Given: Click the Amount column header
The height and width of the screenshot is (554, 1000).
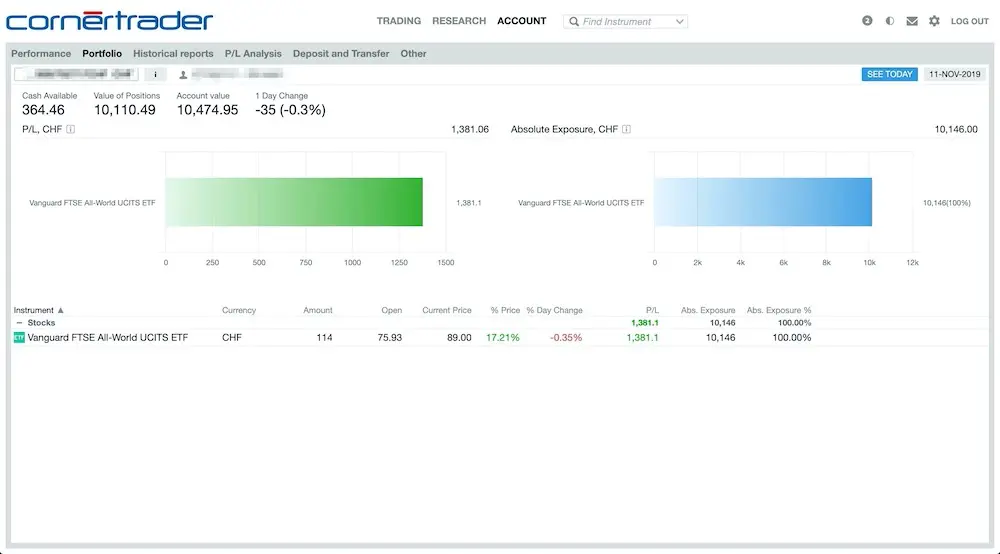Looking at the screenshot, I should coord(318,310).
